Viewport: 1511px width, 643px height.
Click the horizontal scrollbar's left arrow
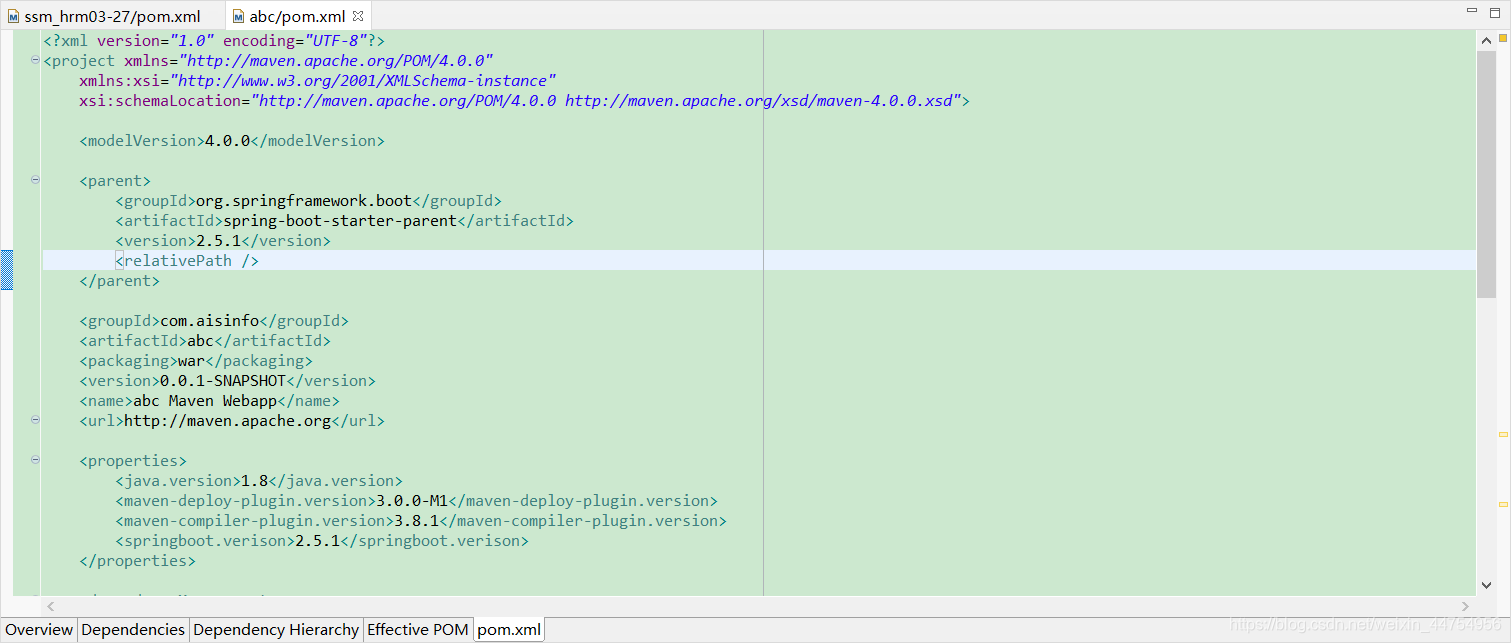[50, 606]
